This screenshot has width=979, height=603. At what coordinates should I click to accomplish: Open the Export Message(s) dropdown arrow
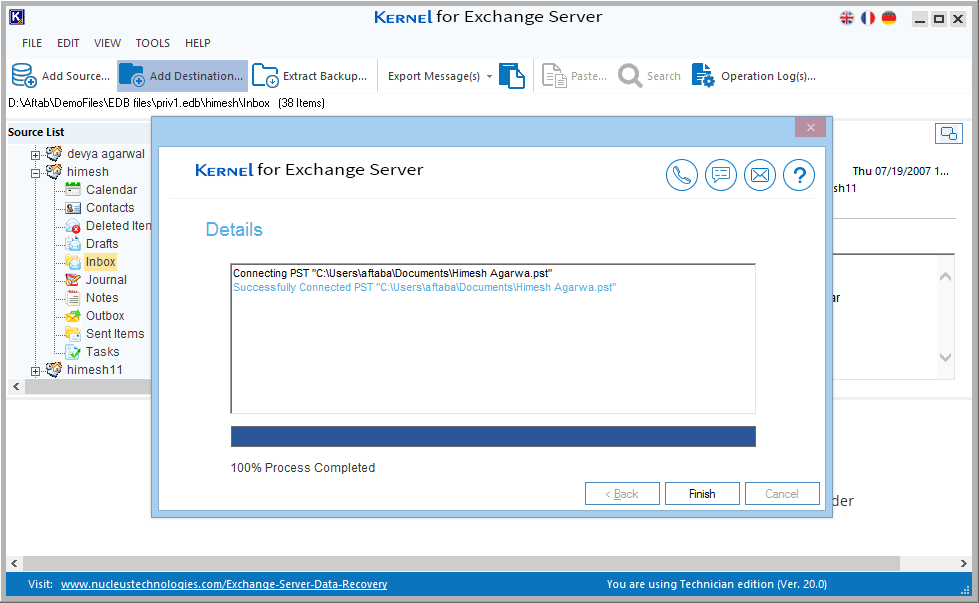coord(490,76)
